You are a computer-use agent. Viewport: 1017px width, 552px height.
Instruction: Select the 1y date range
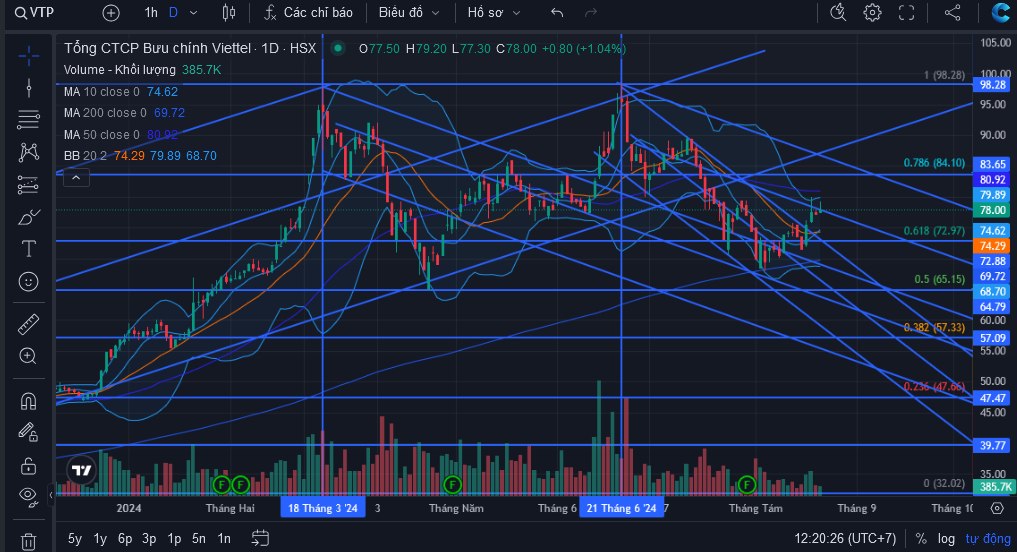(x=100, y=538)
